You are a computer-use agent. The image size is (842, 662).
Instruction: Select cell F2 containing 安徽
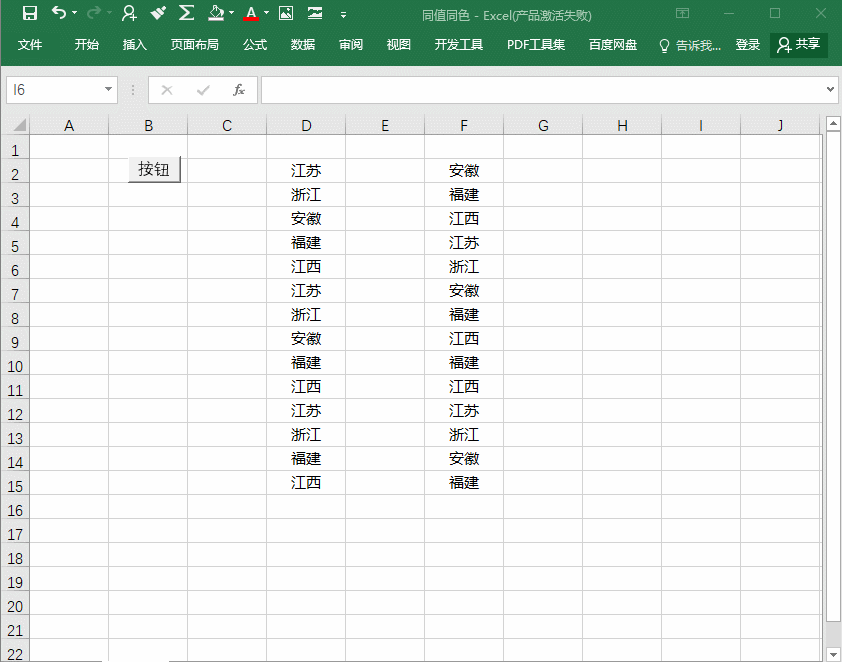[x=464, y=171]
